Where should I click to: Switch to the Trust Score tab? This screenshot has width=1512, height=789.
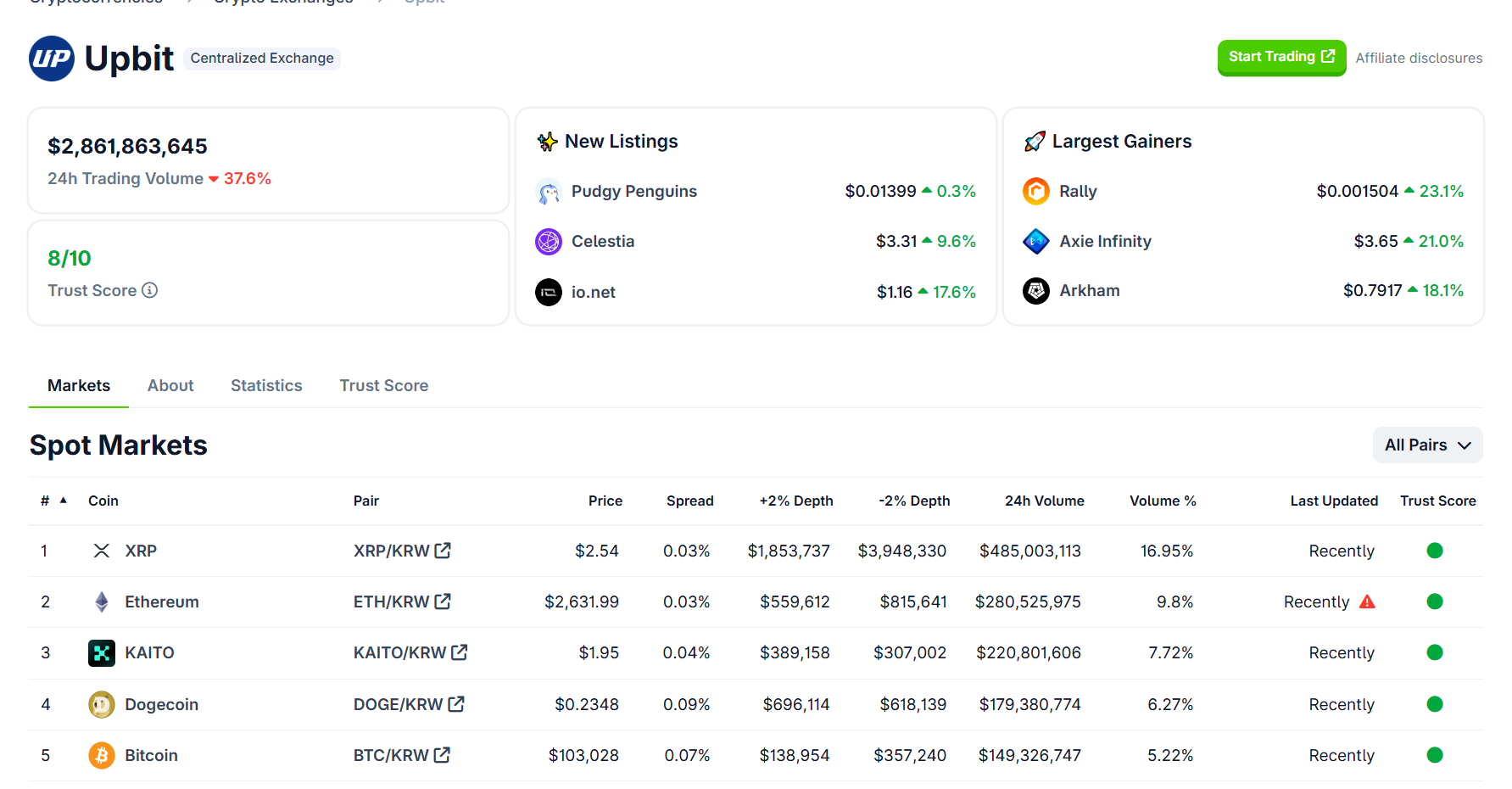(384, 386)
